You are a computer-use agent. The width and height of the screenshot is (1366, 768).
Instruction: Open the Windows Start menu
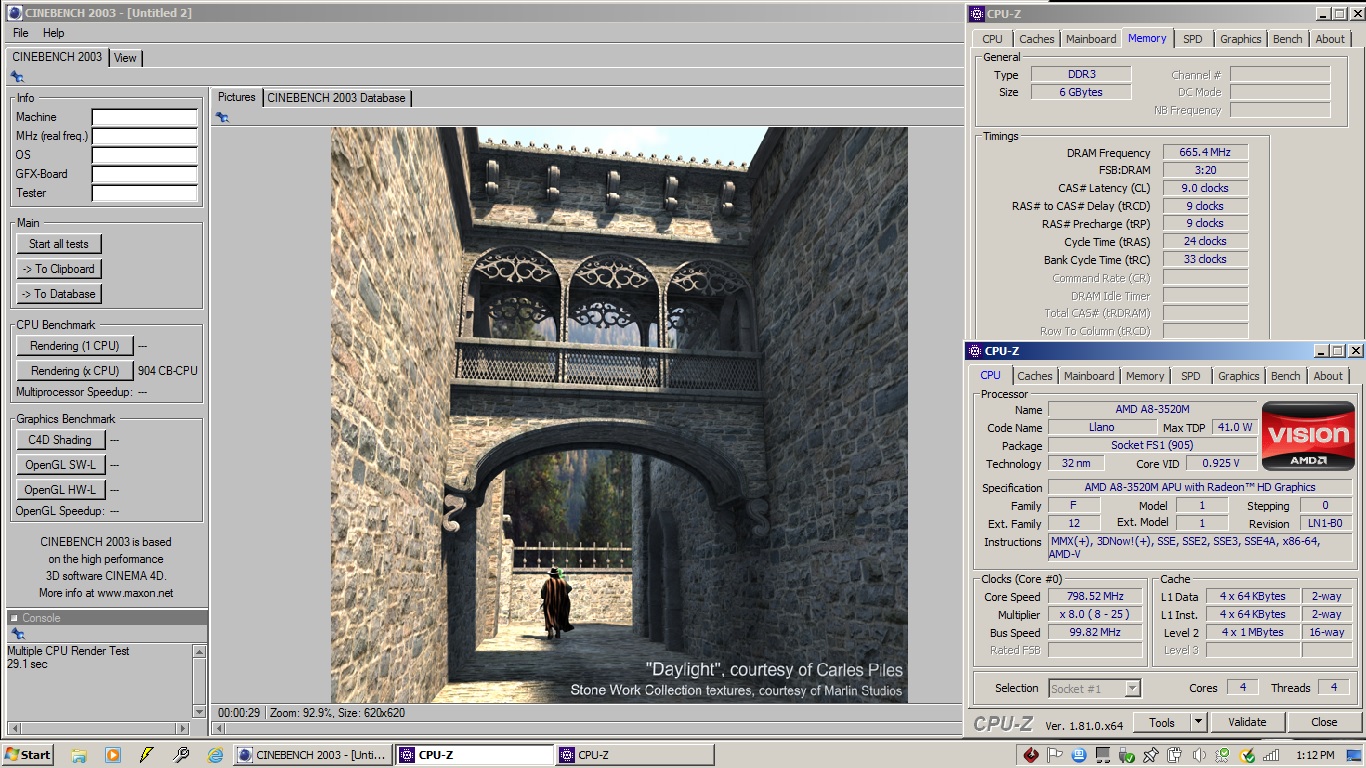(28, 755)
